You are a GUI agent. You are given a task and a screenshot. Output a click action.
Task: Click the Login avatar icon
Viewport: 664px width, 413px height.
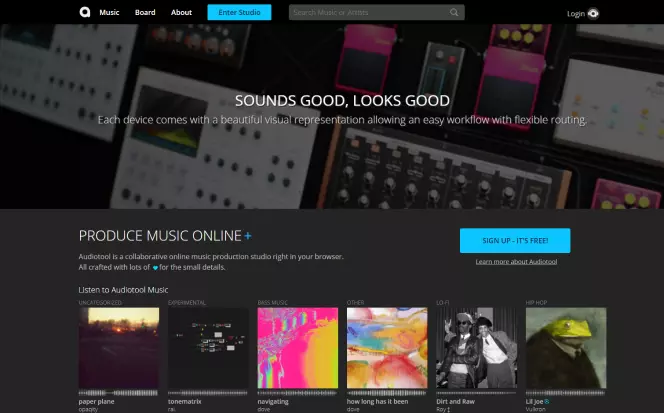(593, 14)
